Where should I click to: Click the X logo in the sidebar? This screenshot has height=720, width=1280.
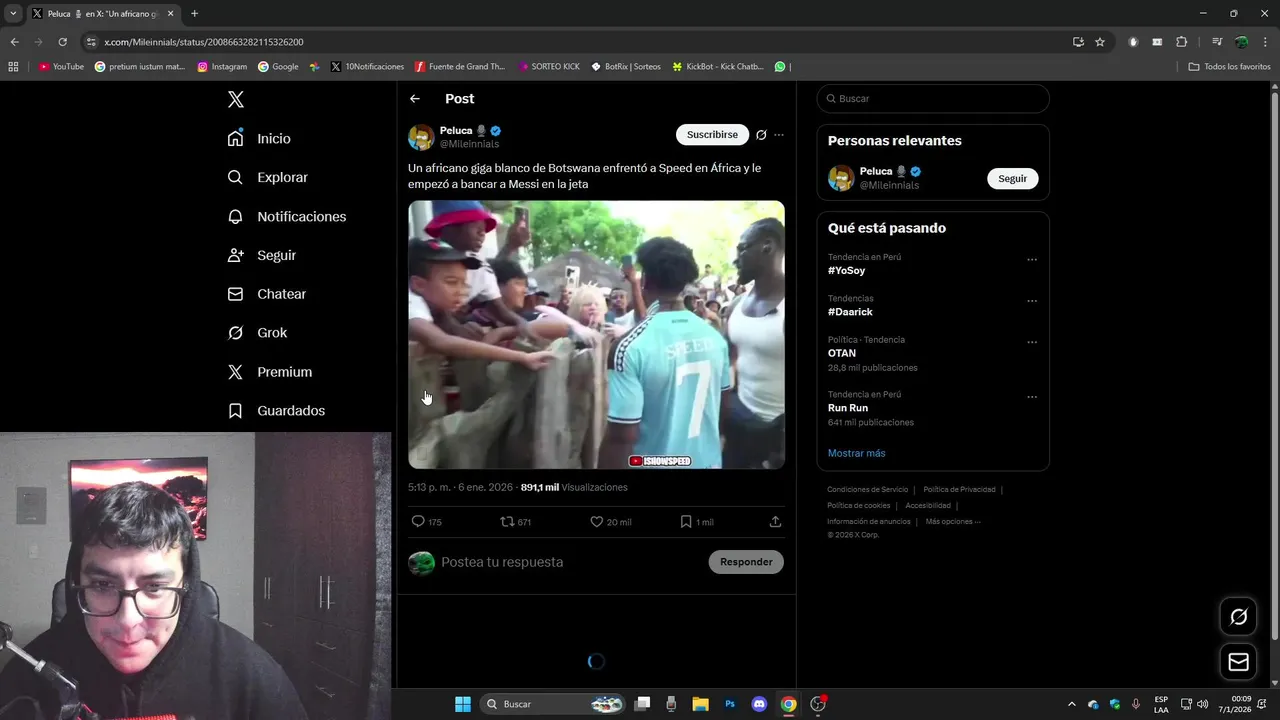(236, 99)
